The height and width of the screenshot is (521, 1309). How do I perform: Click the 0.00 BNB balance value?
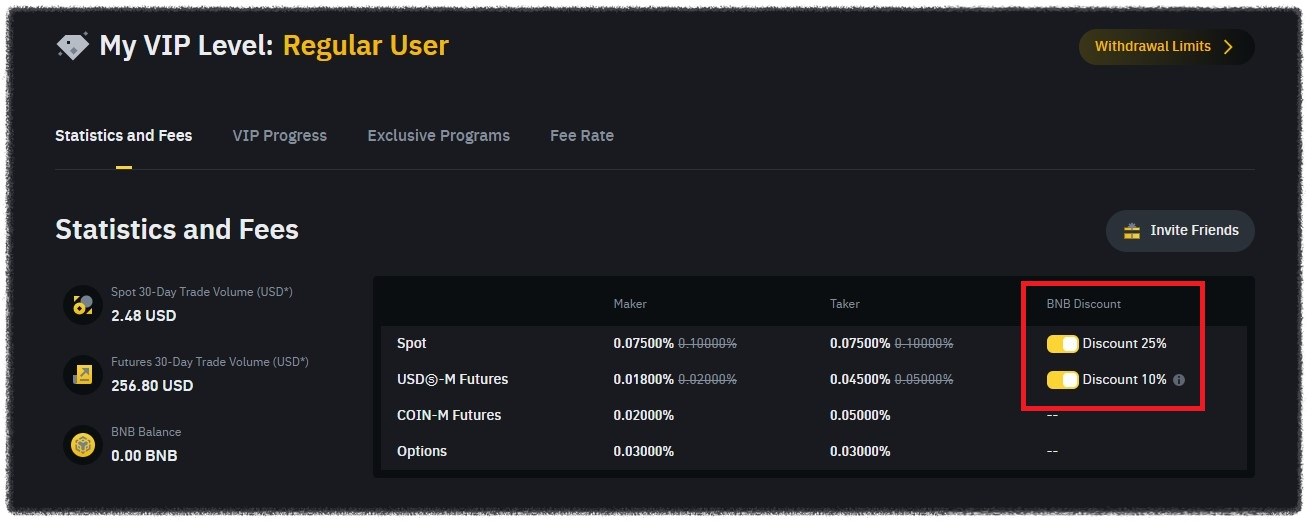[x=144, y=456]
